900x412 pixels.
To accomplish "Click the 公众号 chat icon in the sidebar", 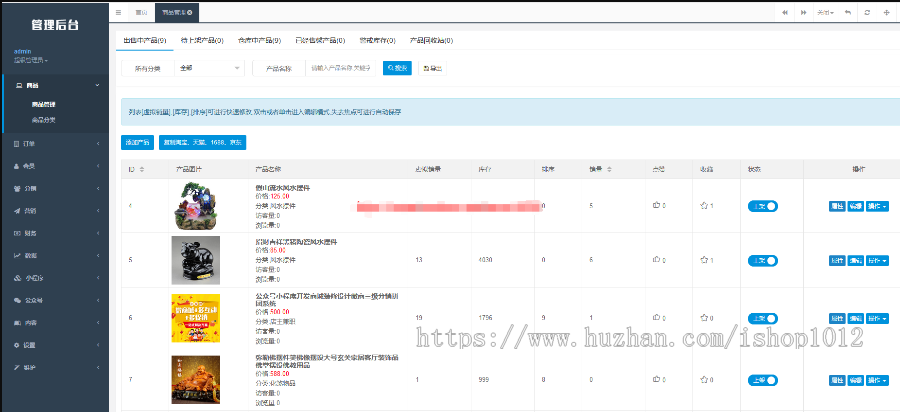I will pyautogui.click(x=17, y=300).
